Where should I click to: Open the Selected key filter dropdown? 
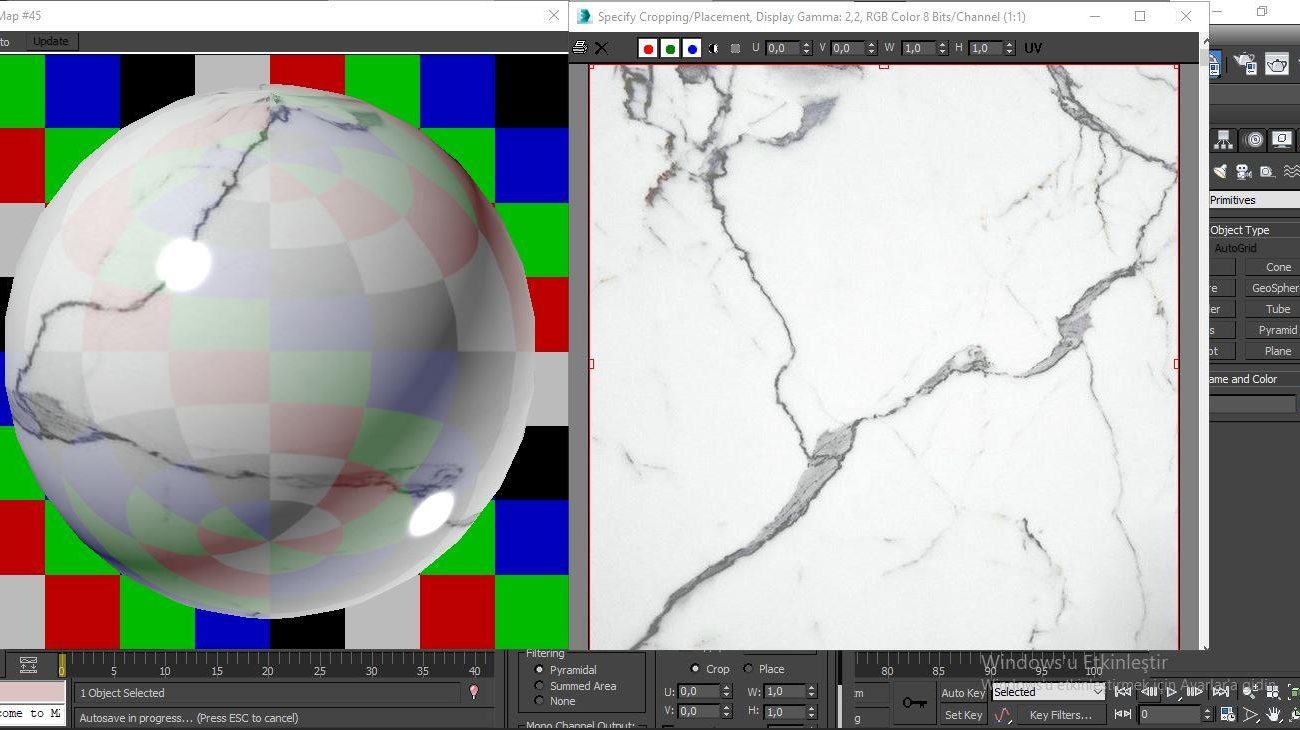point(1048,692)
